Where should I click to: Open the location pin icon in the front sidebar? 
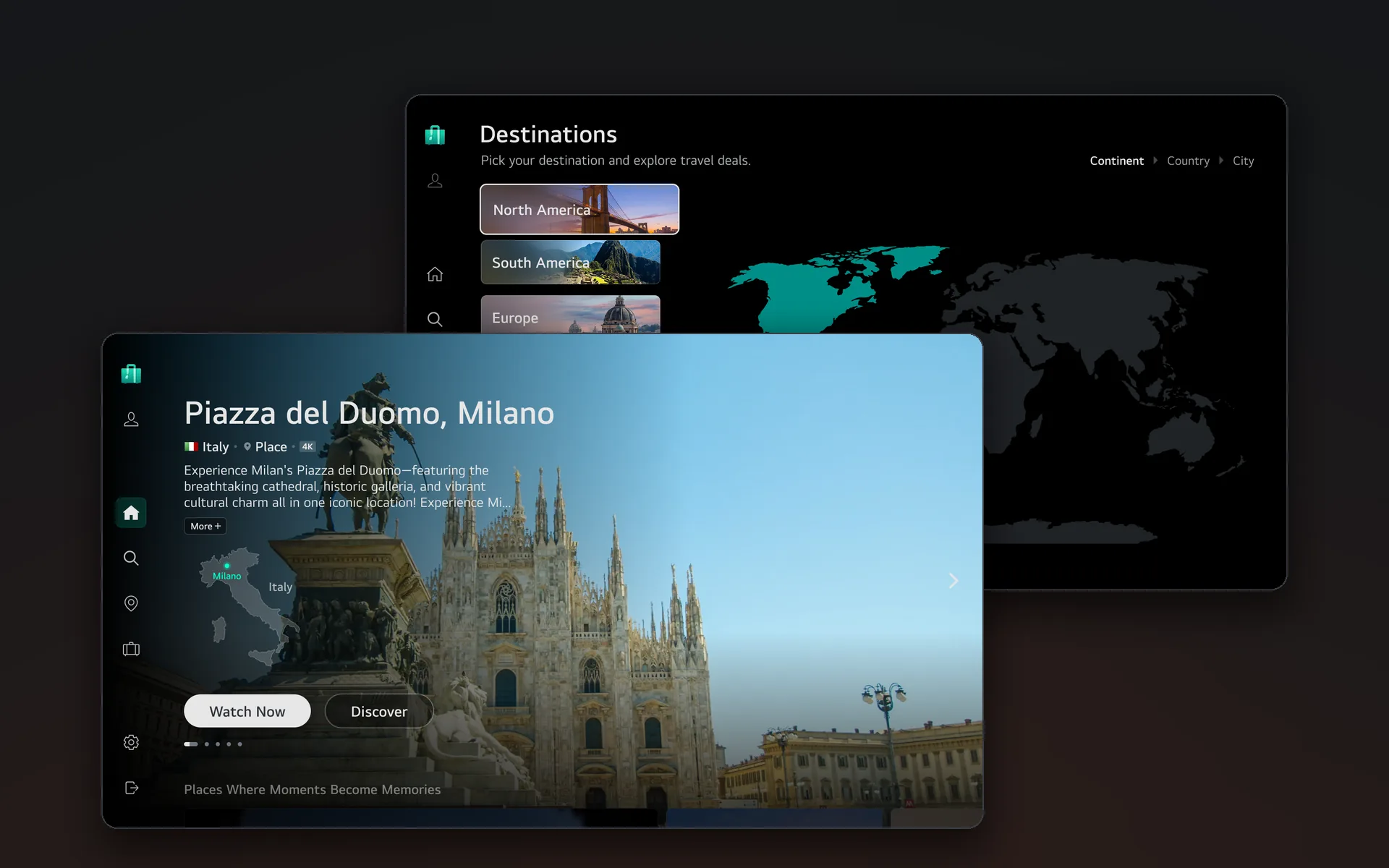pyautogui.click(x=131, y=603)
